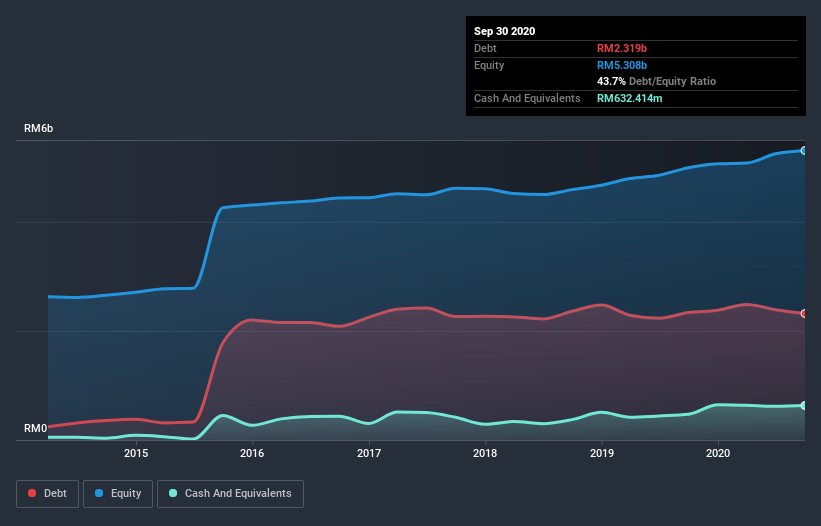Viewport: 821px width, 526px height.
Task: Click the red Debt endpoint marker
Action: [804, 314]
